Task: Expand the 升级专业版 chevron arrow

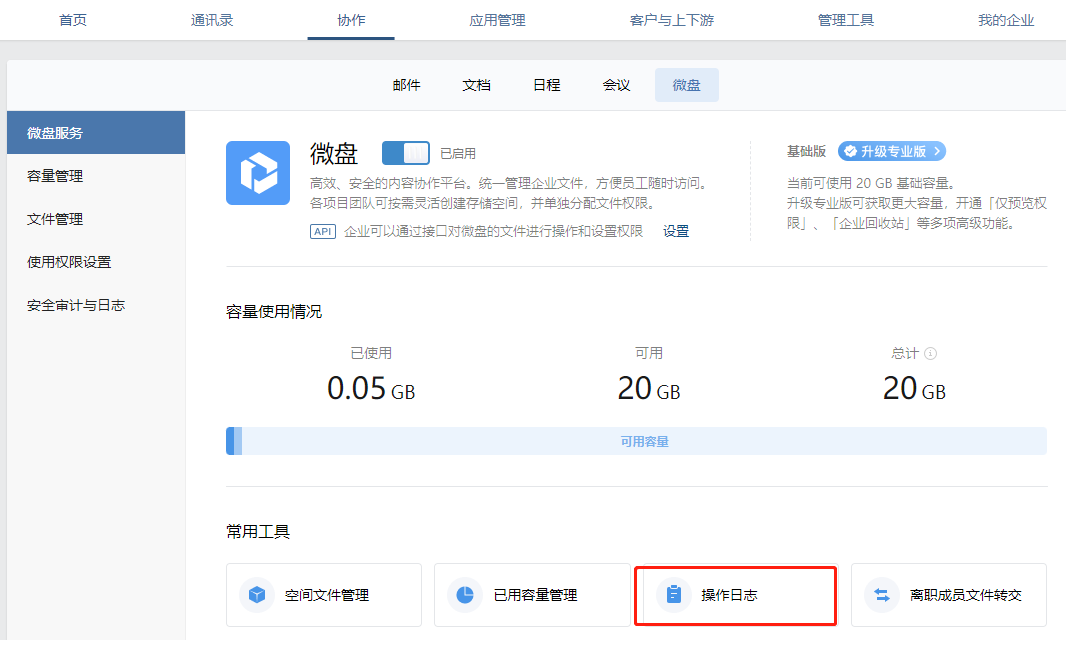Action: tap(936, 152)
